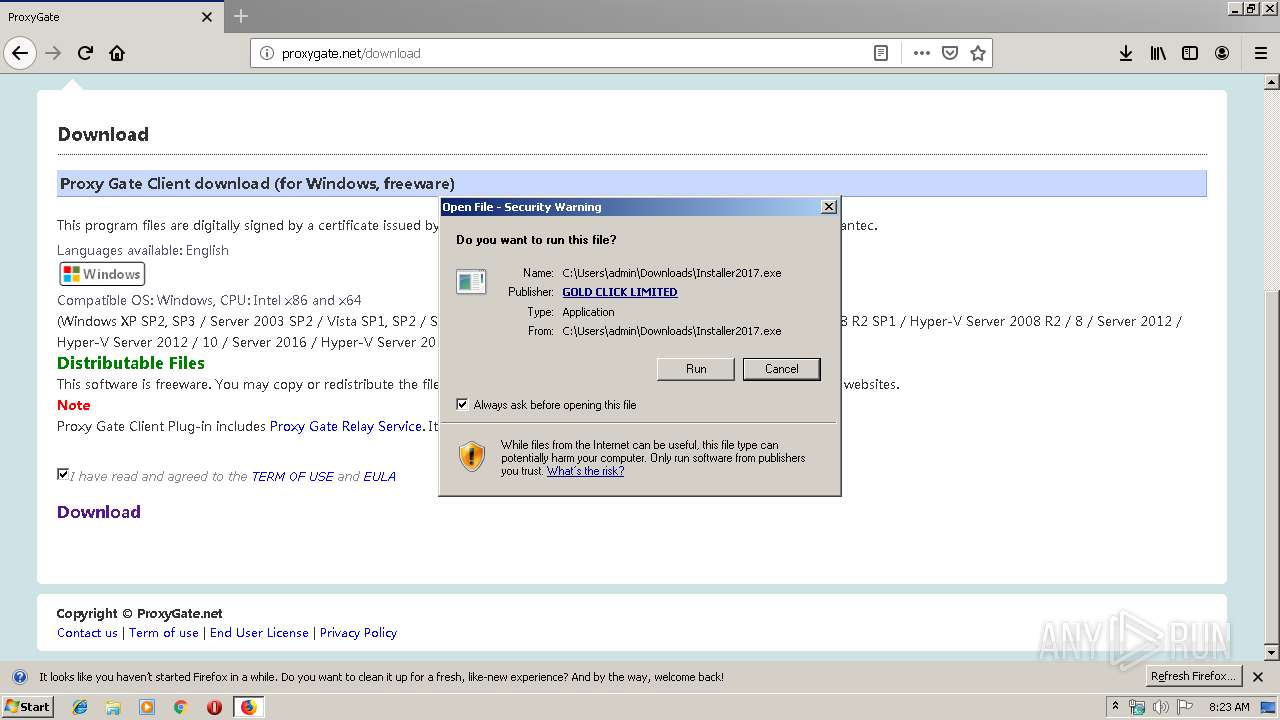Click the Distributable Files heading
Screen dimensions: 1280x720
(x=131, y=363)
